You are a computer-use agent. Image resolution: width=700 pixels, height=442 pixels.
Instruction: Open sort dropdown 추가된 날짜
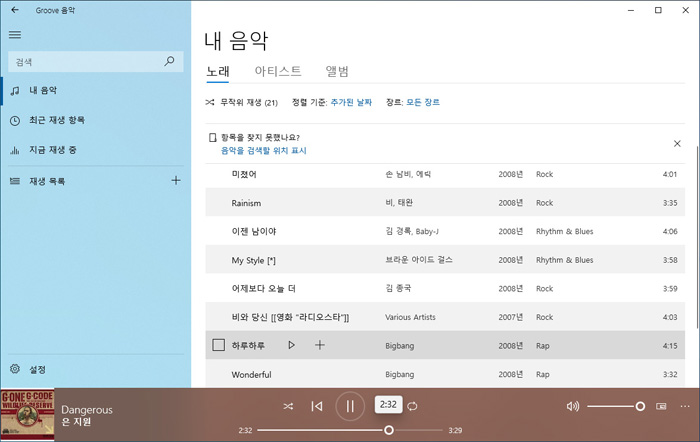point(351,103)
